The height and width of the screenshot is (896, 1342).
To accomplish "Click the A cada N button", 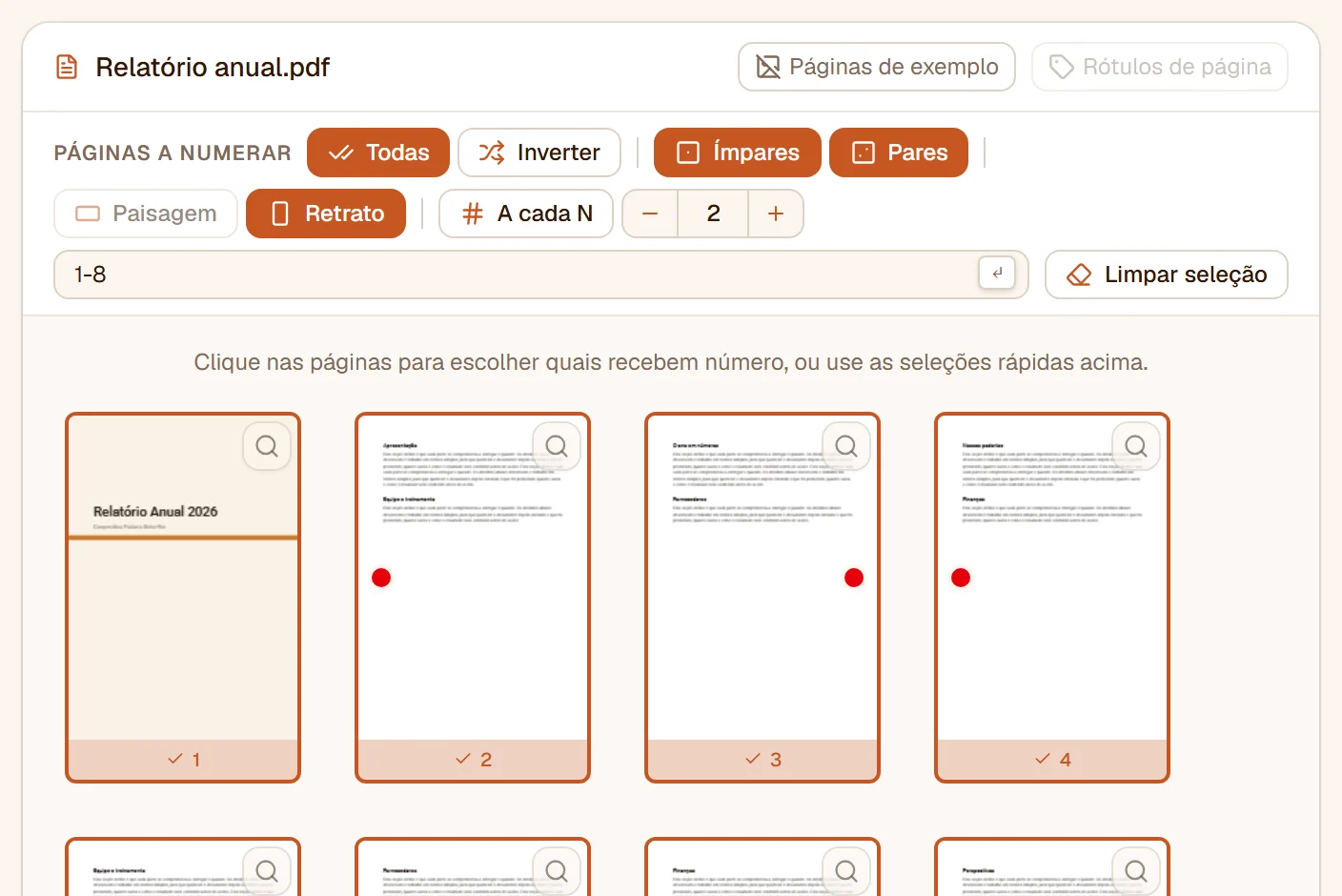I will coord(526,214).
